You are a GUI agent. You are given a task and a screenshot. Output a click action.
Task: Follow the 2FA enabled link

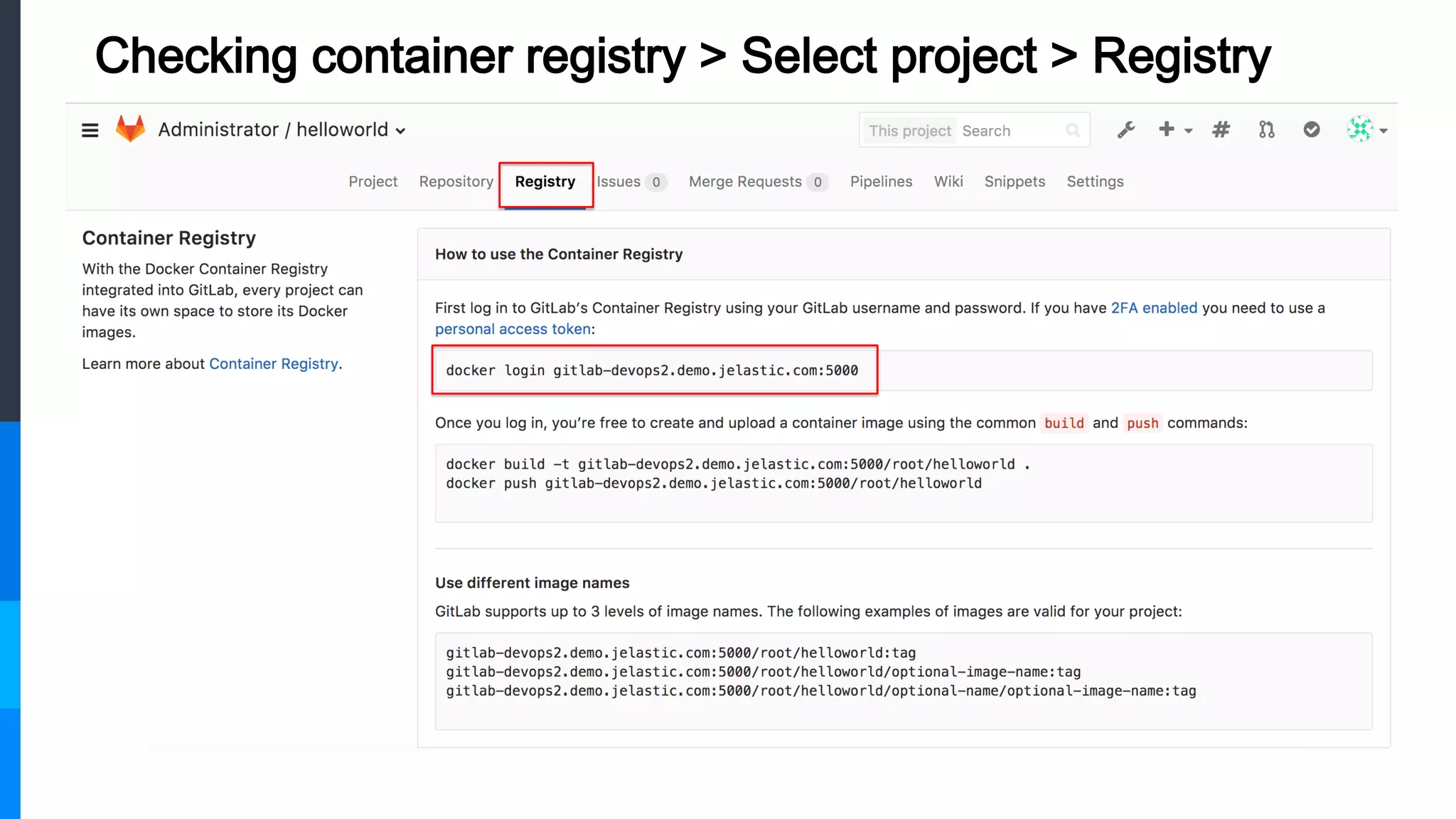(1154, 309)
